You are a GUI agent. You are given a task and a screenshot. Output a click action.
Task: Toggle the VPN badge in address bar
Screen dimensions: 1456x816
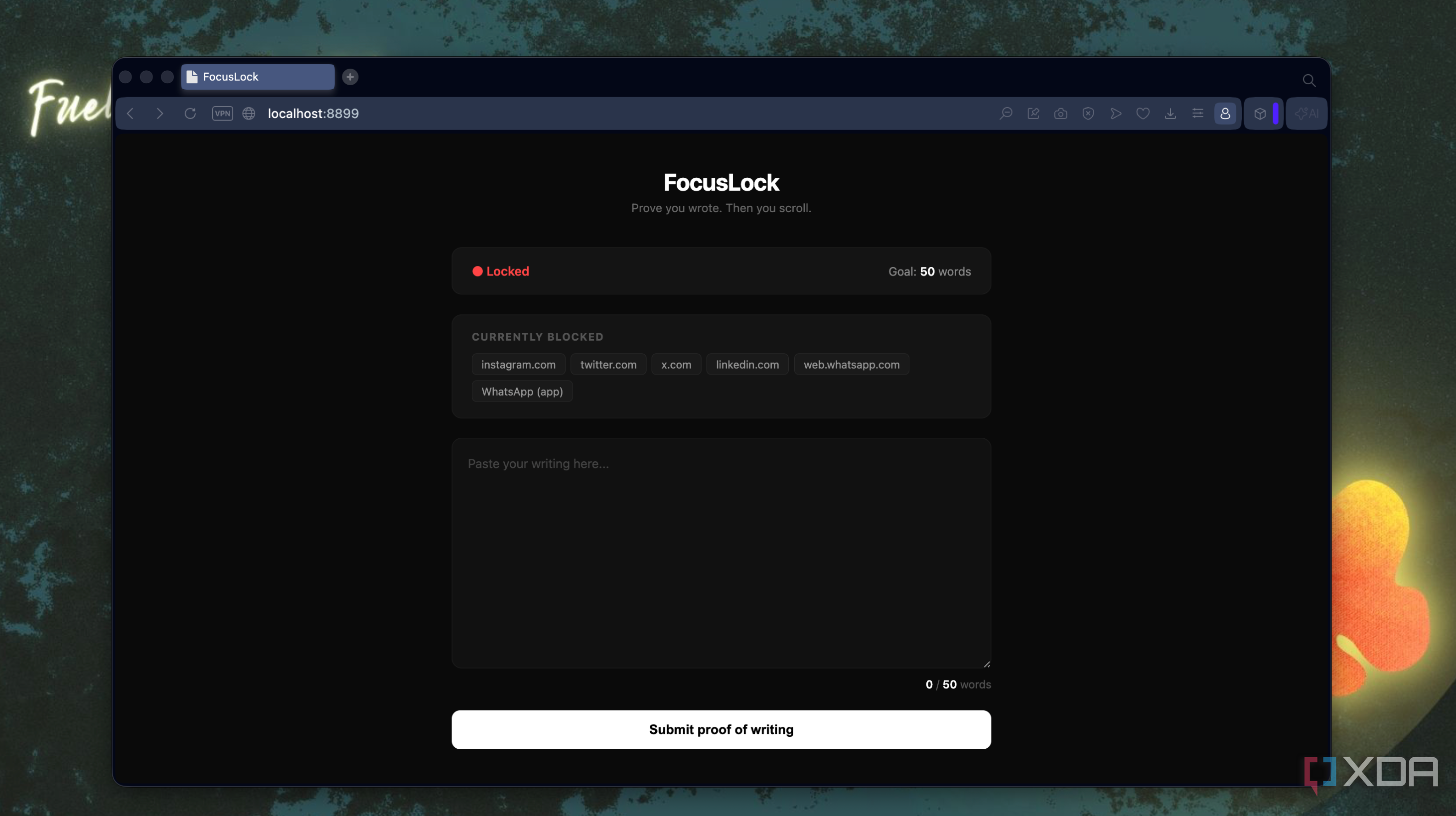coord(222,114)
